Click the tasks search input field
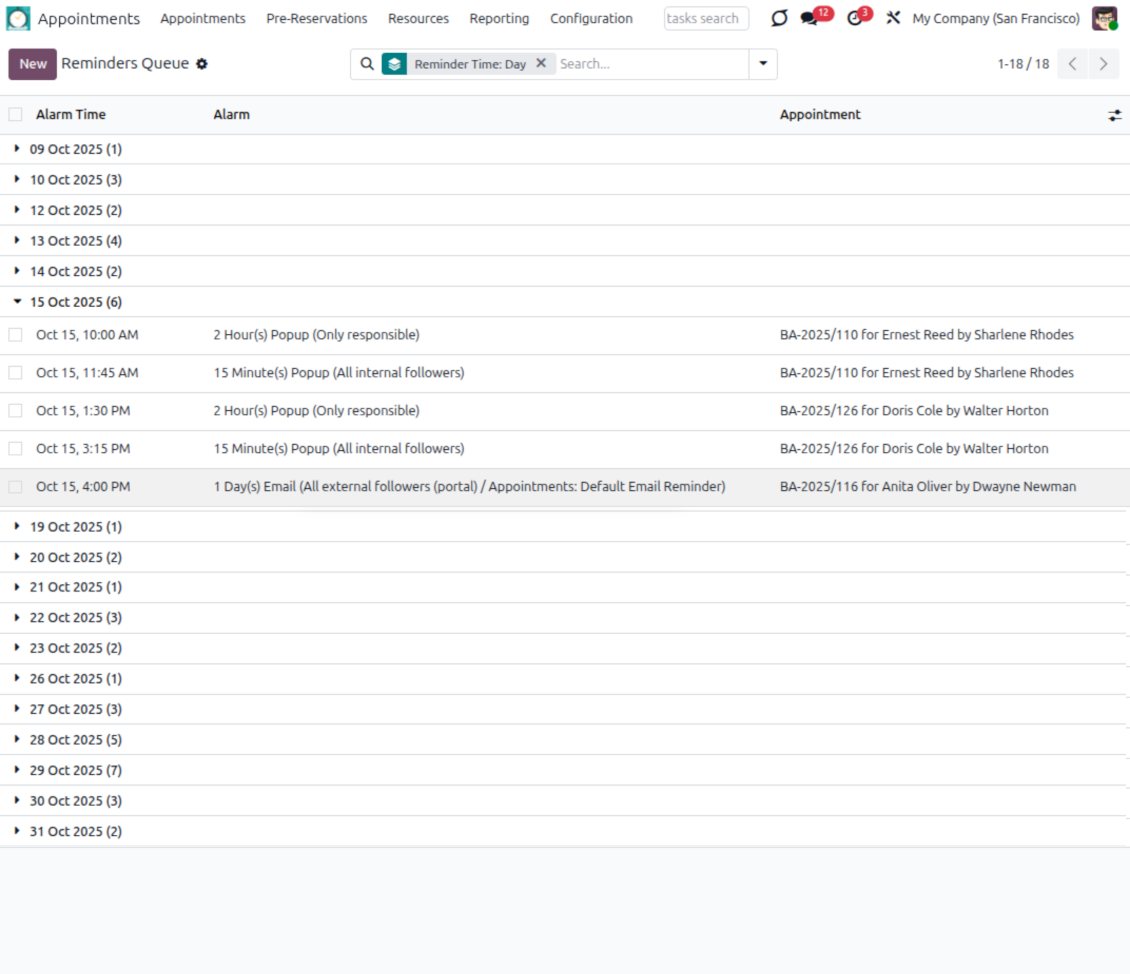 pyautogui.click(x=706, y=19)
